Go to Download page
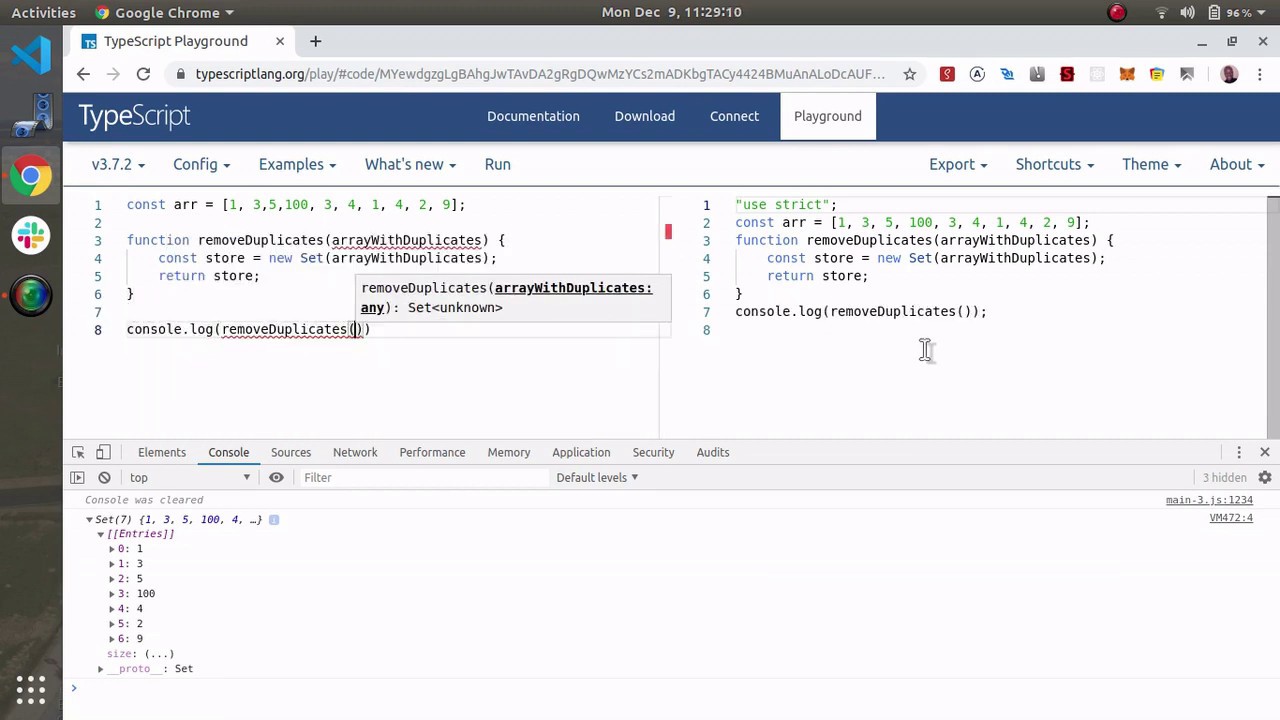The width and height of the screenshot is (1280, 720). pos(645,116)
